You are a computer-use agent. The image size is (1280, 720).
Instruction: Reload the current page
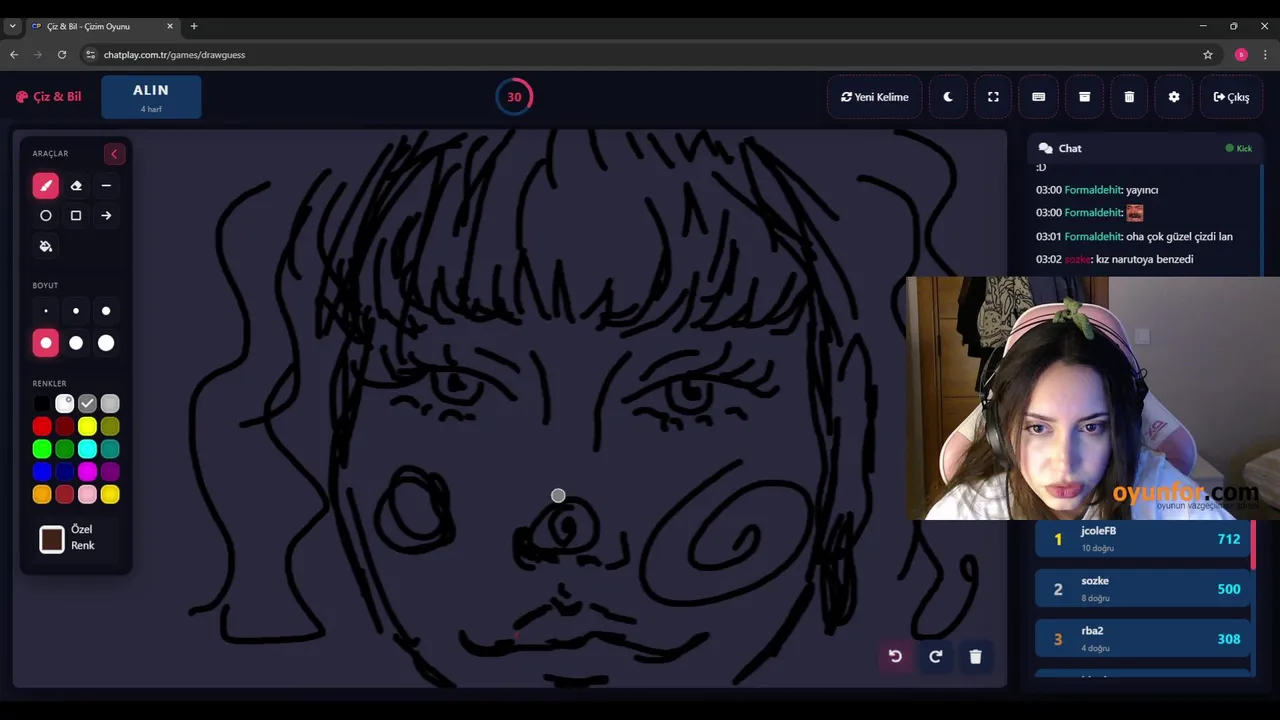pos(62,55)
